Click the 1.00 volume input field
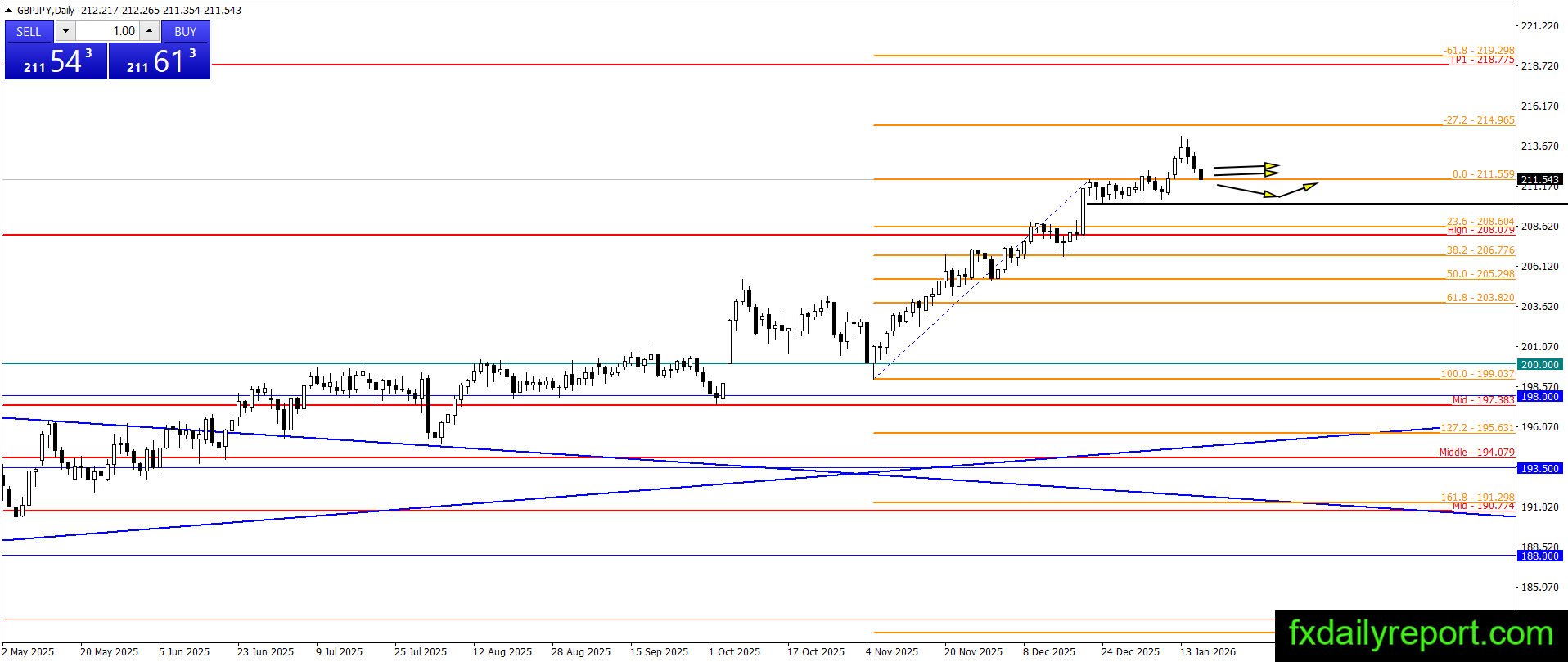Image resolution: width=1568 pixels, height=662 pixels. coord(108,31)
